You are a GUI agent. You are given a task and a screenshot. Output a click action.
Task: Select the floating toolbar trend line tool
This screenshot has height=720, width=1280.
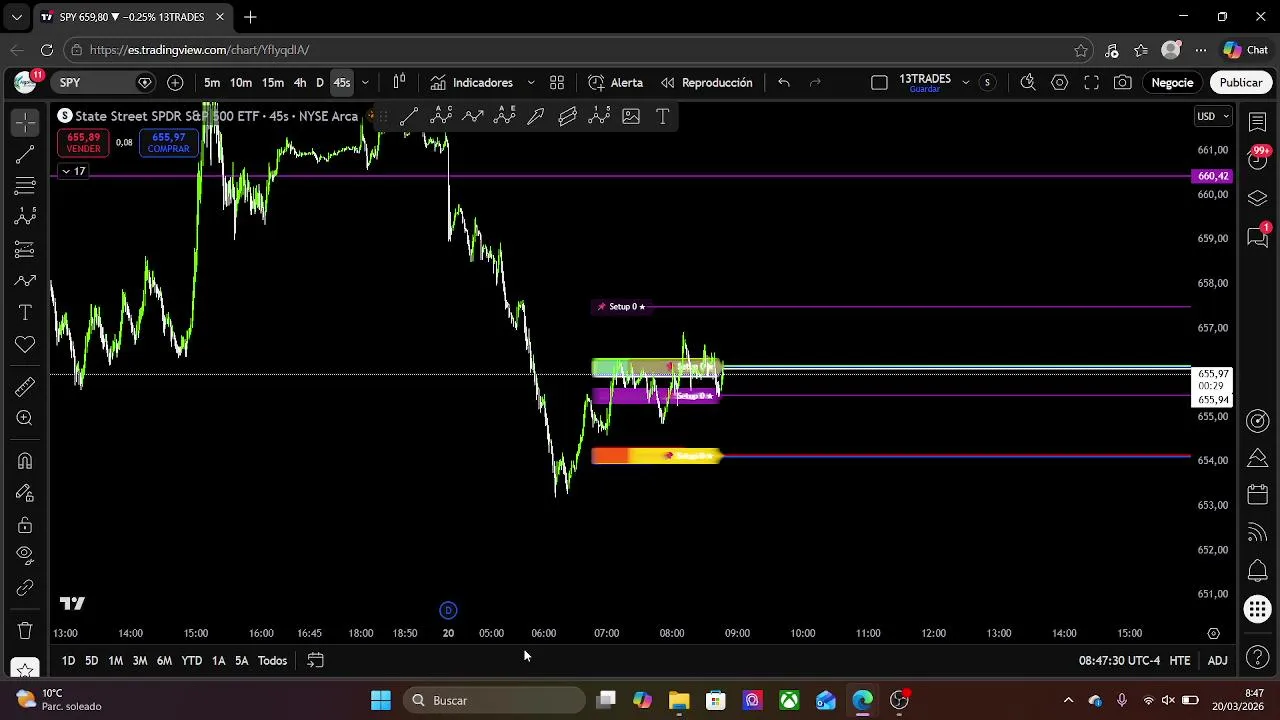409,117
